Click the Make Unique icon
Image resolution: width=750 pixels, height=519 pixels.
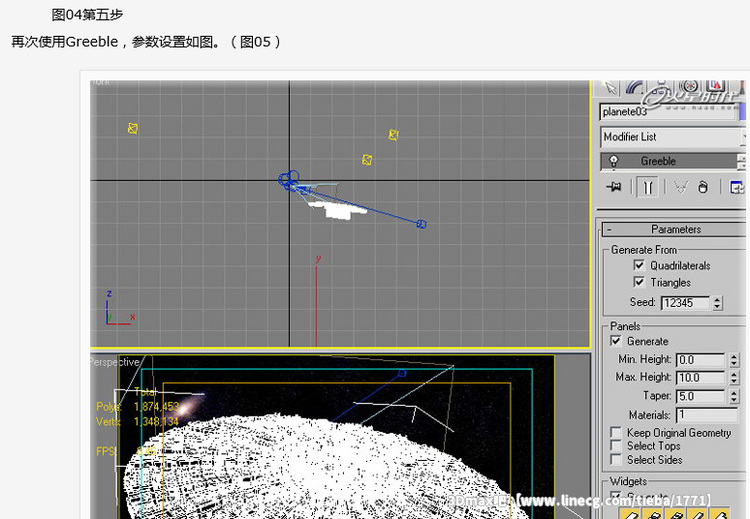click(x=681, y=187)
